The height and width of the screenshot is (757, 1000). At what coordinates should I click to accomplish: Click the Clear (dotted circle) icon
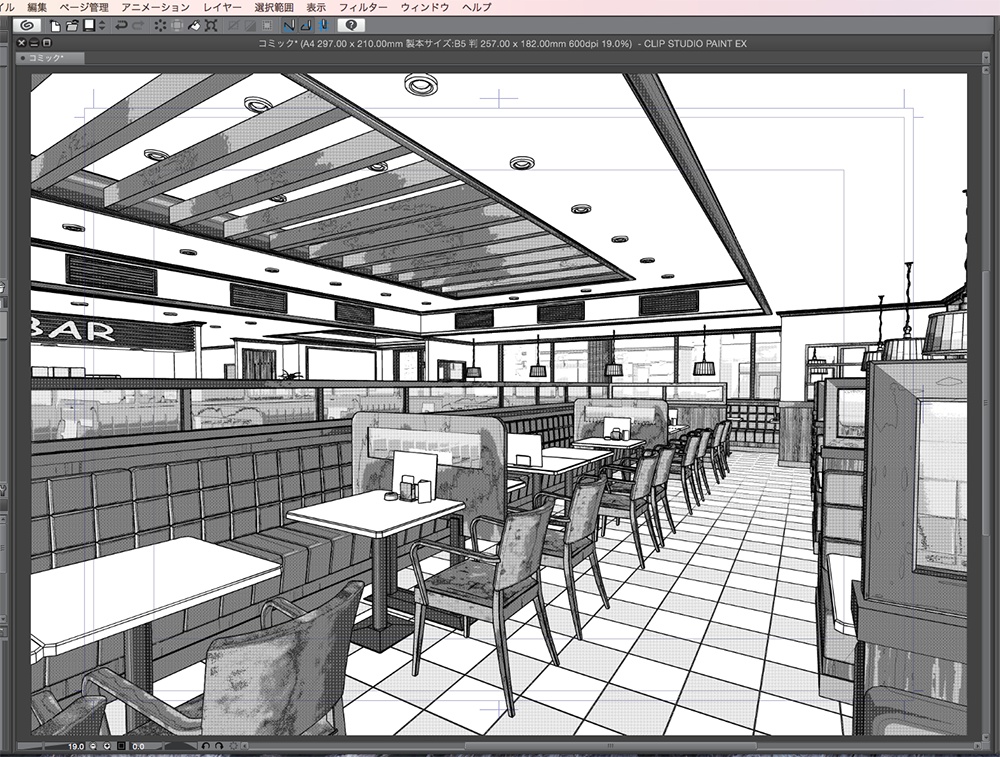160,26
